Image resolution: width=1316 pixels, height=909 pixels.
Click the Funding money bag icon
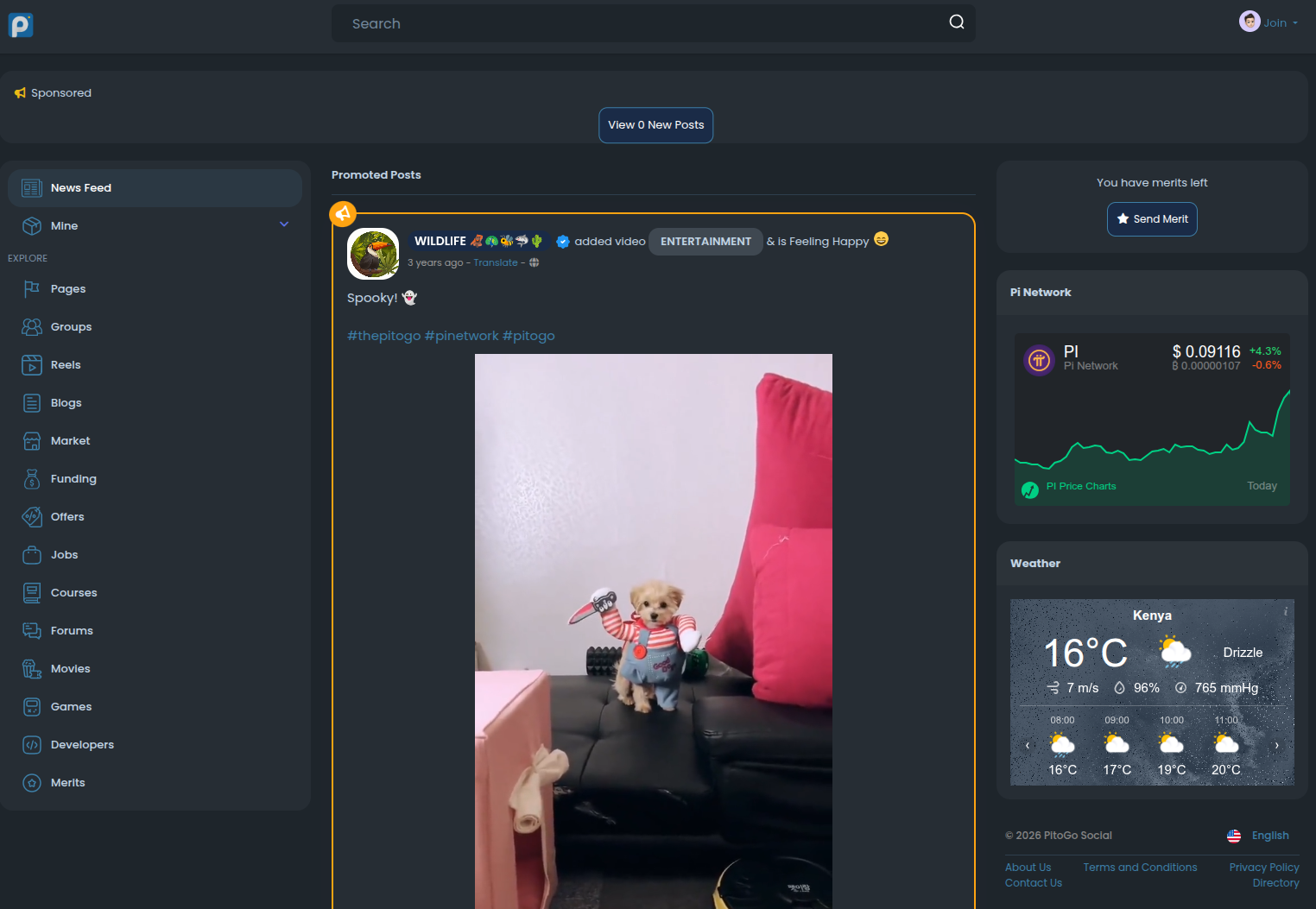pyautogui.click(x=32, y=479)
